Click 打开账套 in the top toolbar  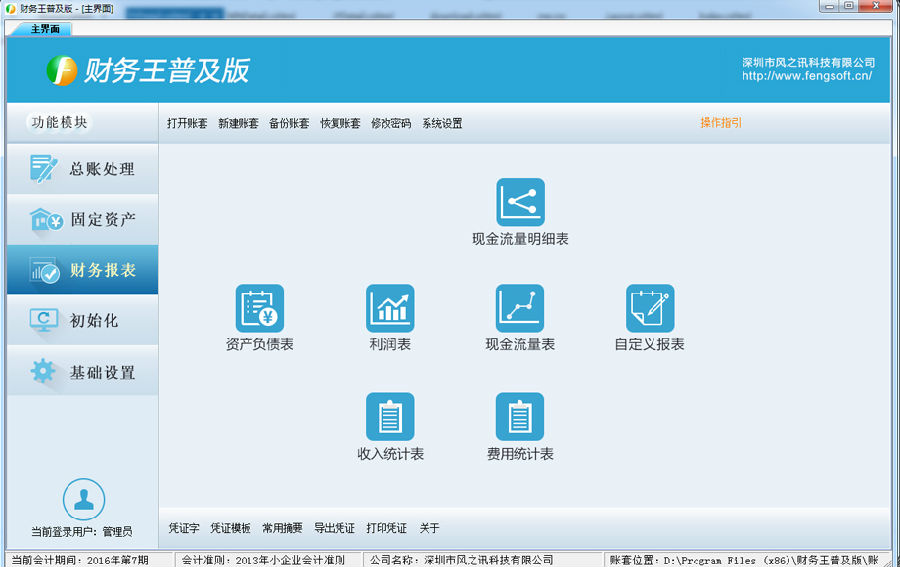[x=187, y=123]
